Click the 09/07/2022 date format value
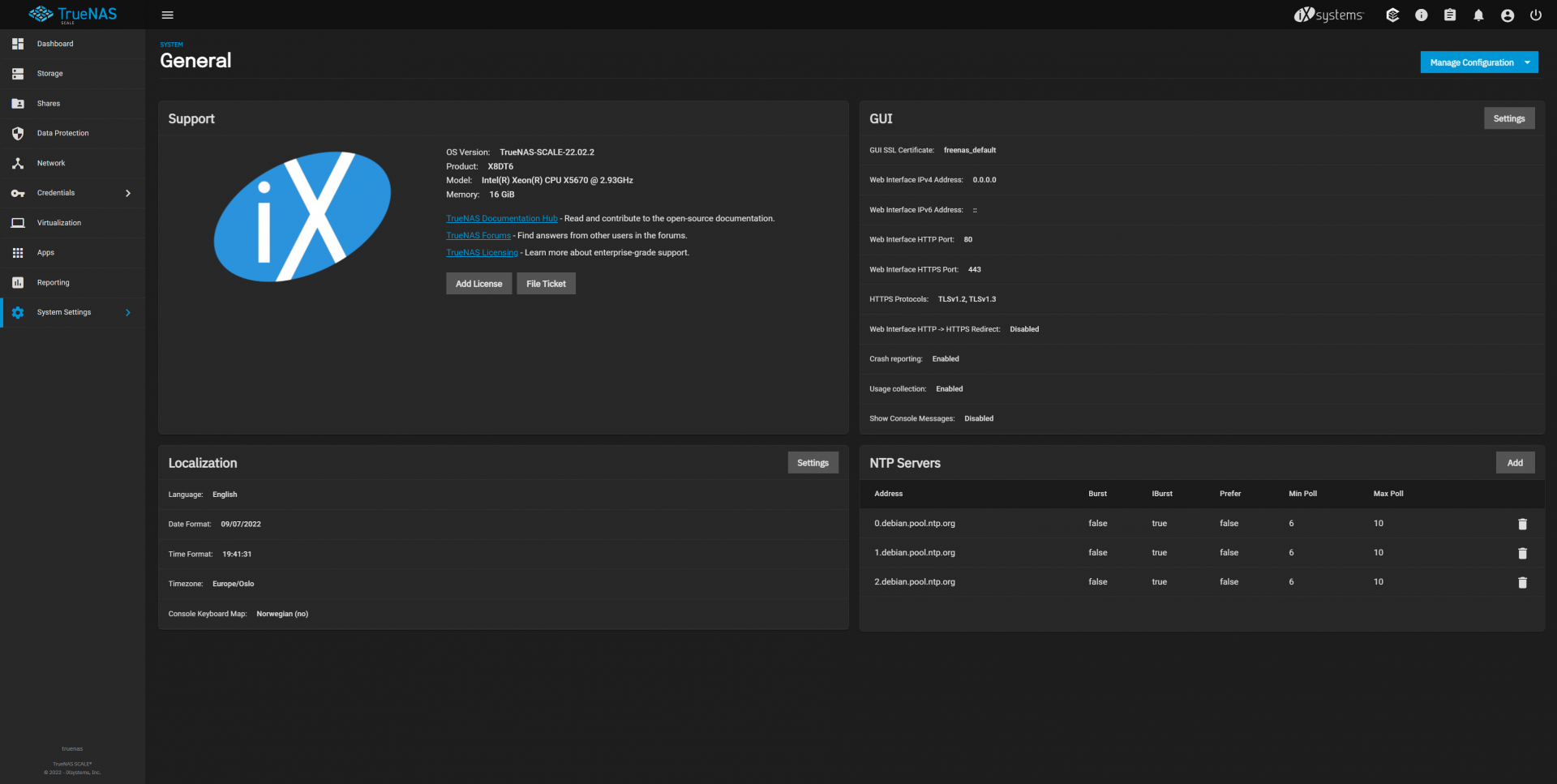The width and height of the screenshot is (1557, 784). tap(241, 525)
